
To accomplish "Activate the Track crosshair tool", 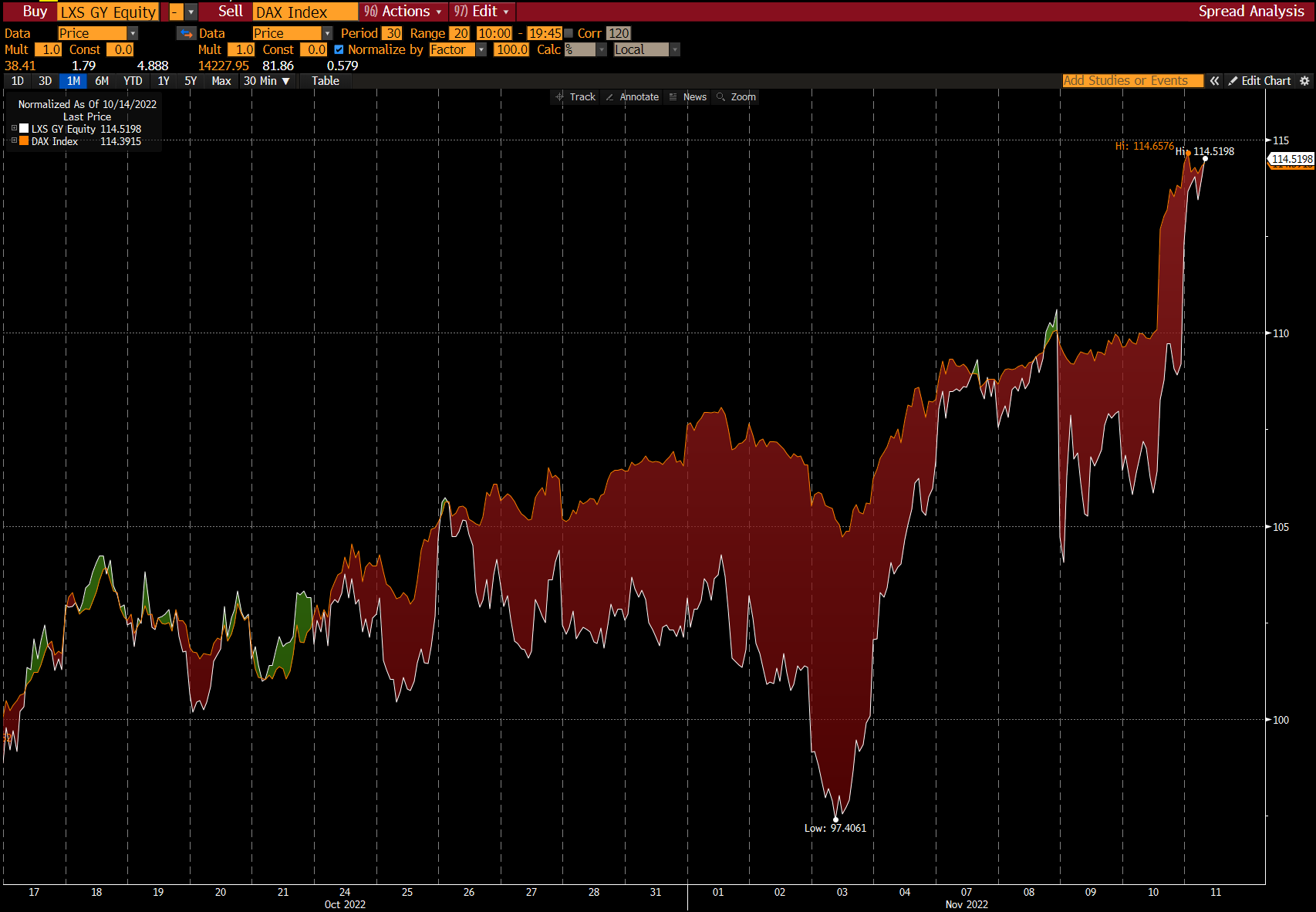I will pos(575,97).
